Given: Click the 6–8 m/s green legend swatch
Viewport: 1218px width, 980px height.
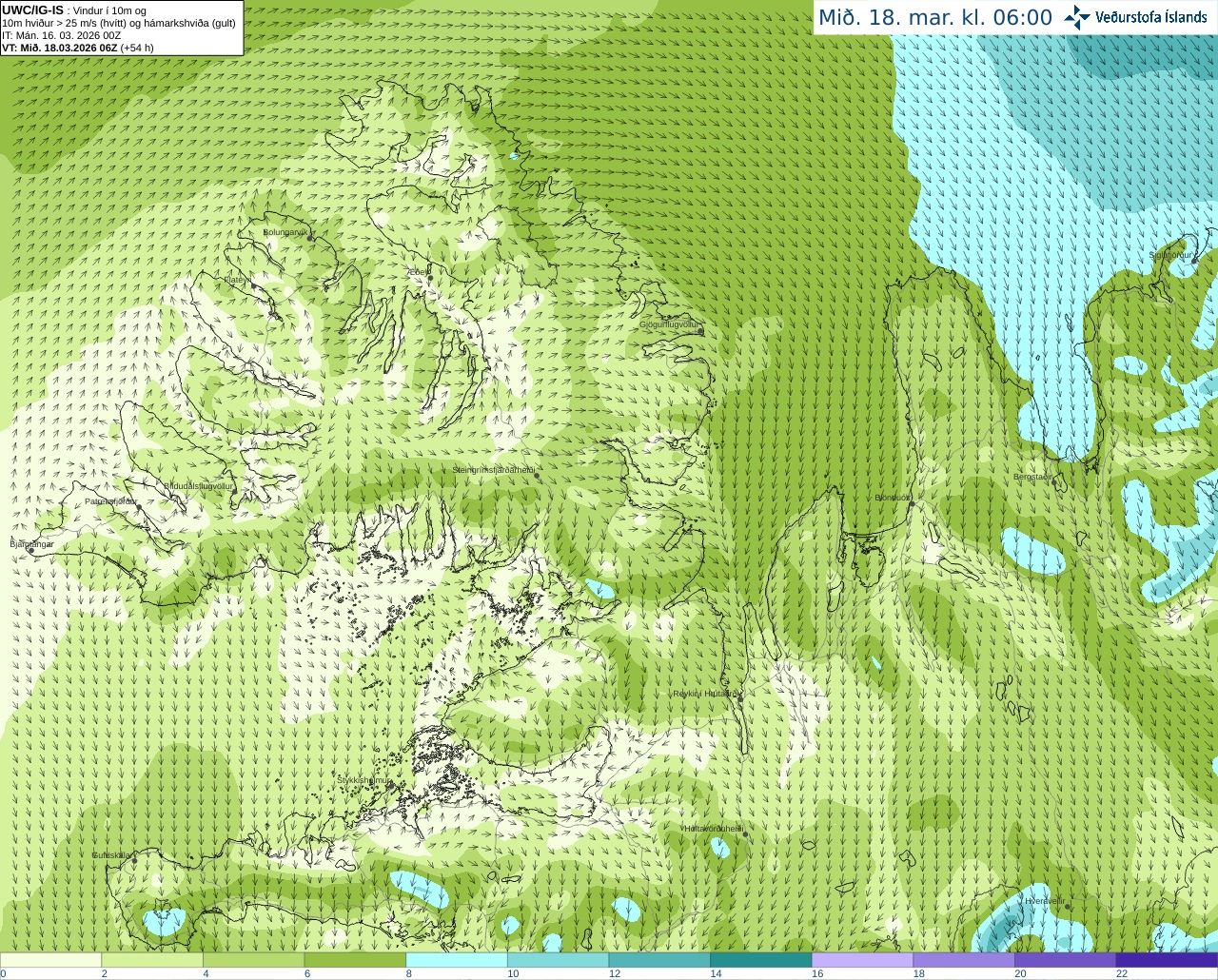Looking at the screenshot, I should (355, 960).
